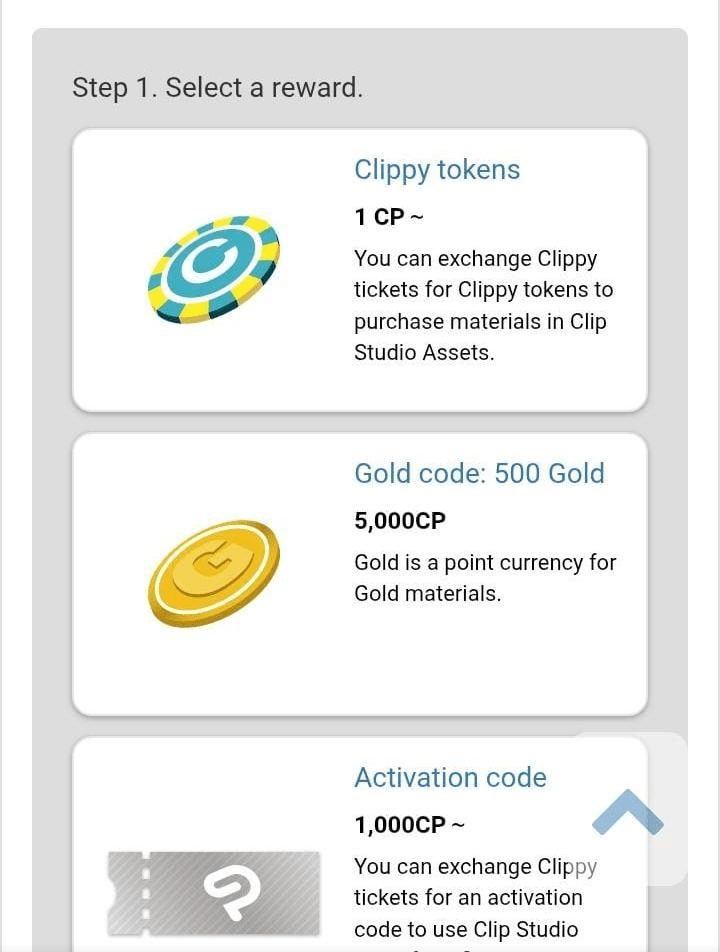Open the Activation code title link

pos(450,777)
